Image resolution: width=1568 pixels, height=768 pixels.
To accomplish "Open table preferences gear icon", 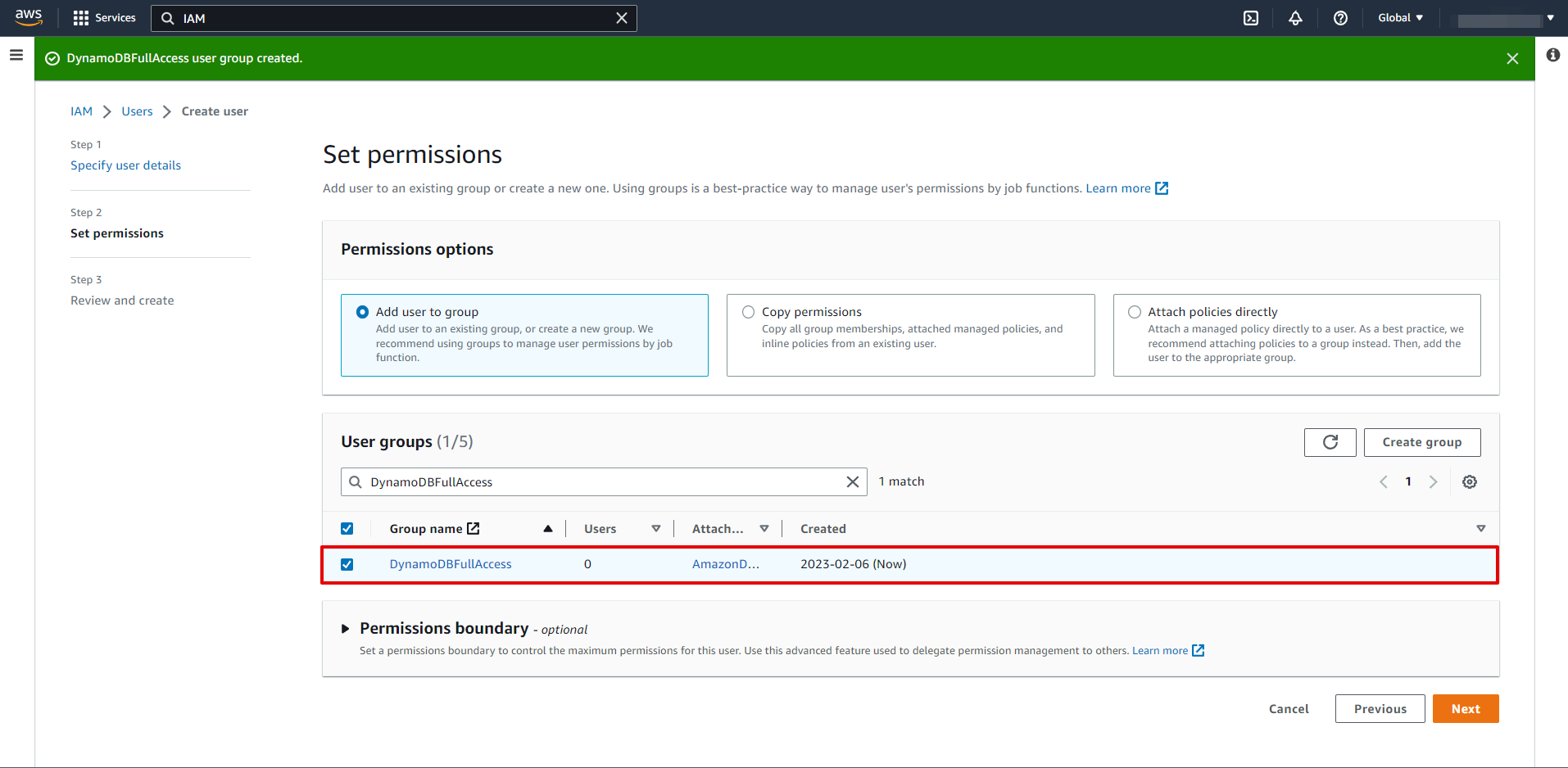I will (x=1470, y=481).
